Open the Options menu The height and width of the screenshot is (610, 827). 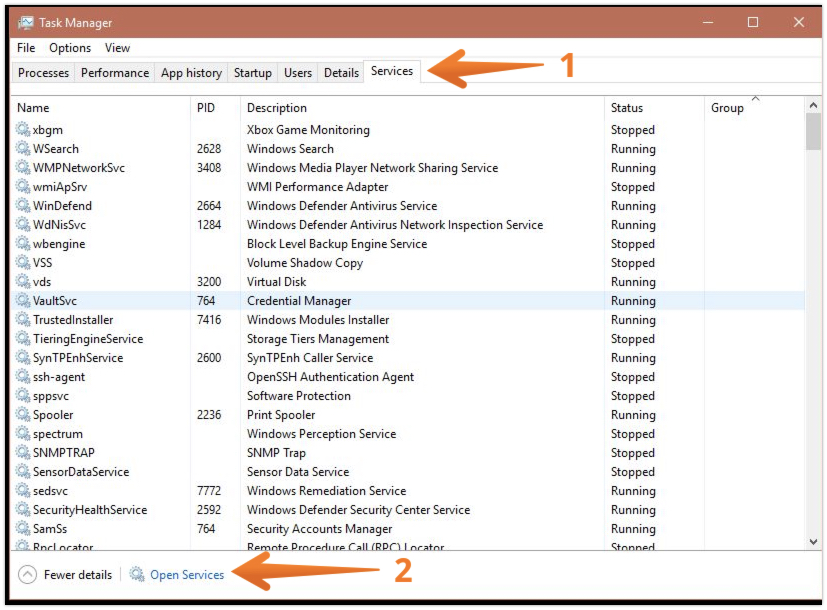(70, 47)
